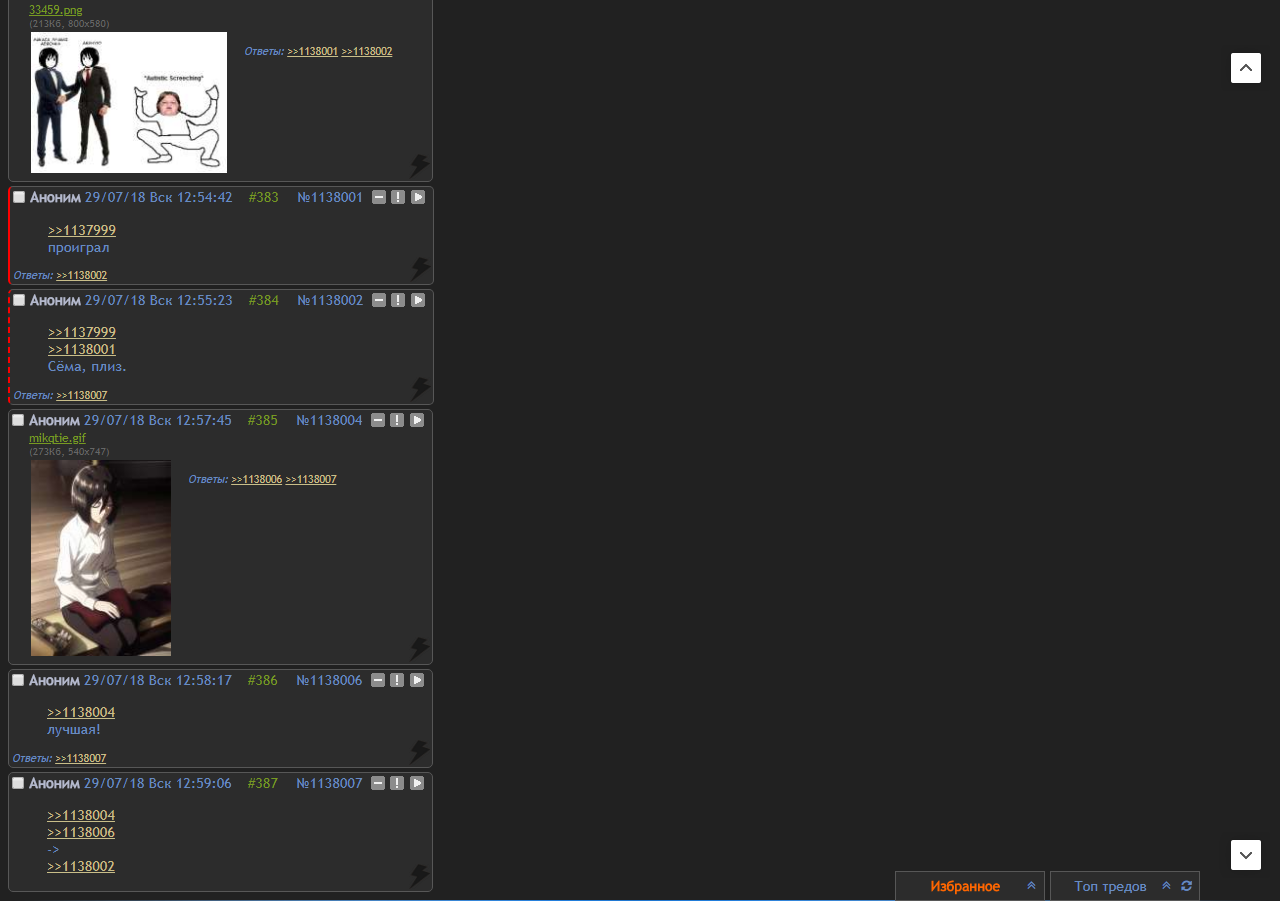
Task: Report post №1138006 using the exclamation icon
Action: pos(397,680)
